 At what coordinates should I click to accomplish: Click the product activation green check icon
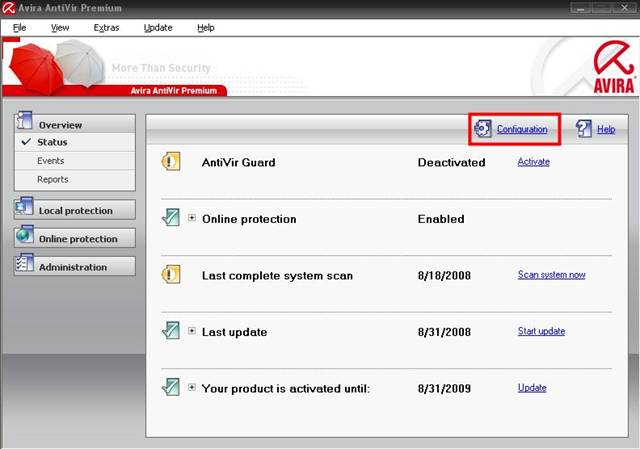pyautogui.click(x=171, y=387)
